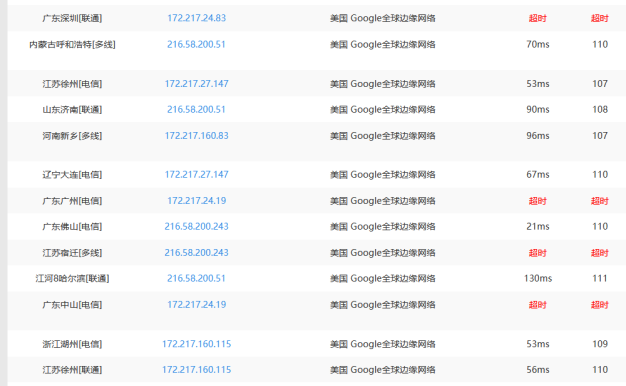Click the 21ms response time for 广东佛山
Image resolution: width=626 pixels, height=386 pixels.
click(538, 226)
